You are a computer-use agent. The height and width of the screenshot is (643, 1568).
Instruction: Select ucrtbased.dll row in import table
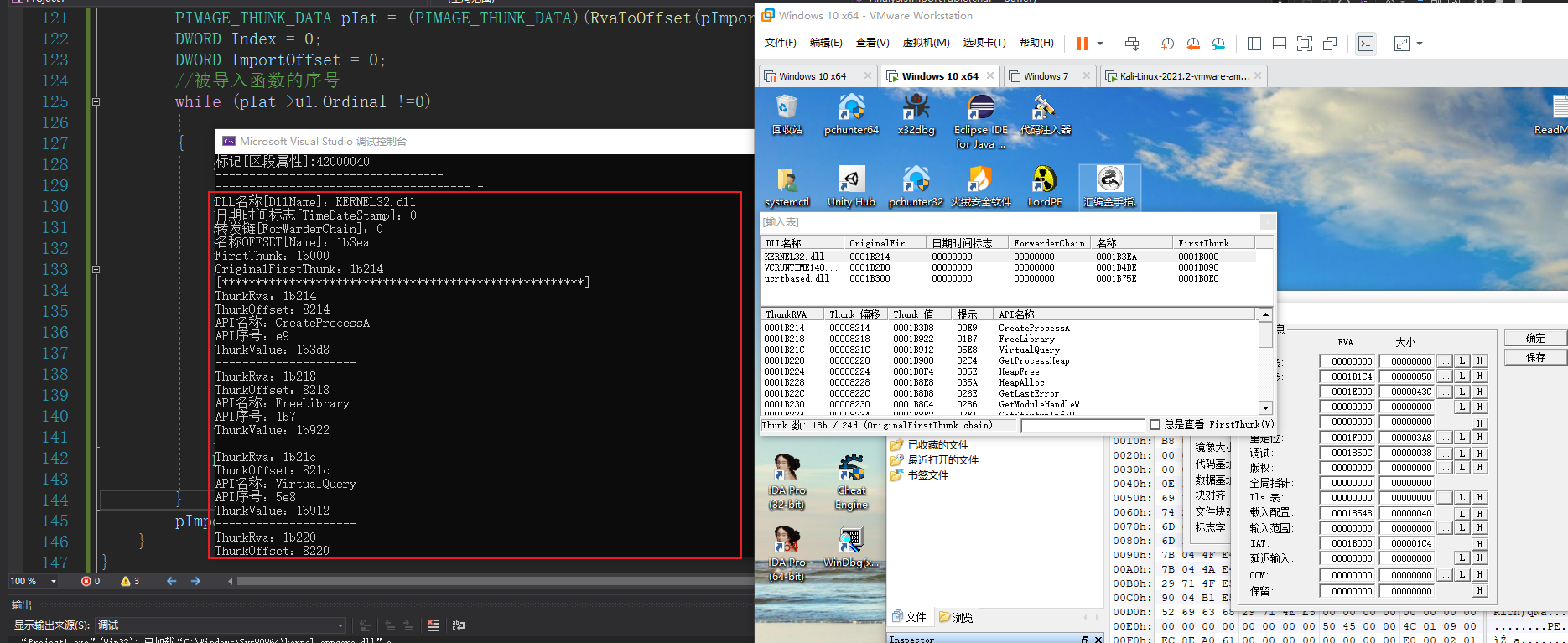(1009, 278)
